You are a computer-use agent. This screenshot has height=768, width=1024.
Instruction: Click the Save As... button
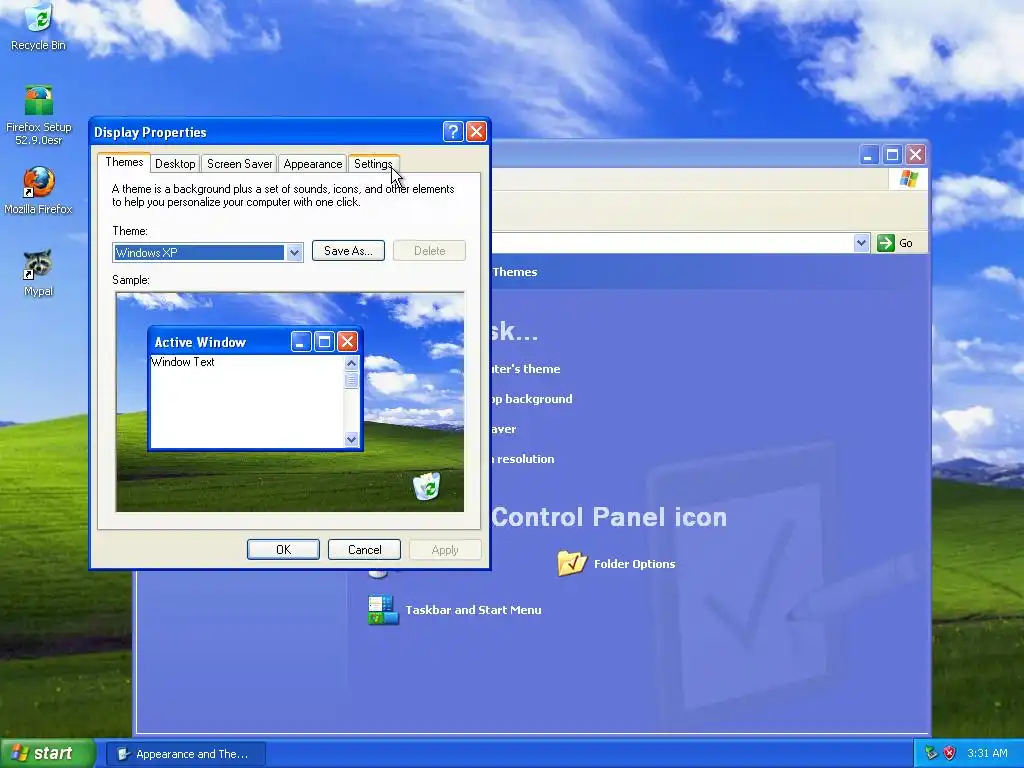pyautogui.click(x=348, y=251)
